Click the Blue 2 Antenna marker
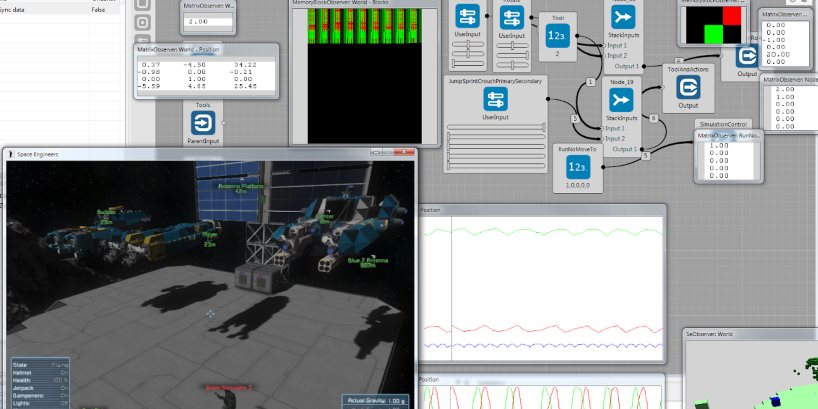Viewport: 818px width, 409px height. [x=368, y=262]
